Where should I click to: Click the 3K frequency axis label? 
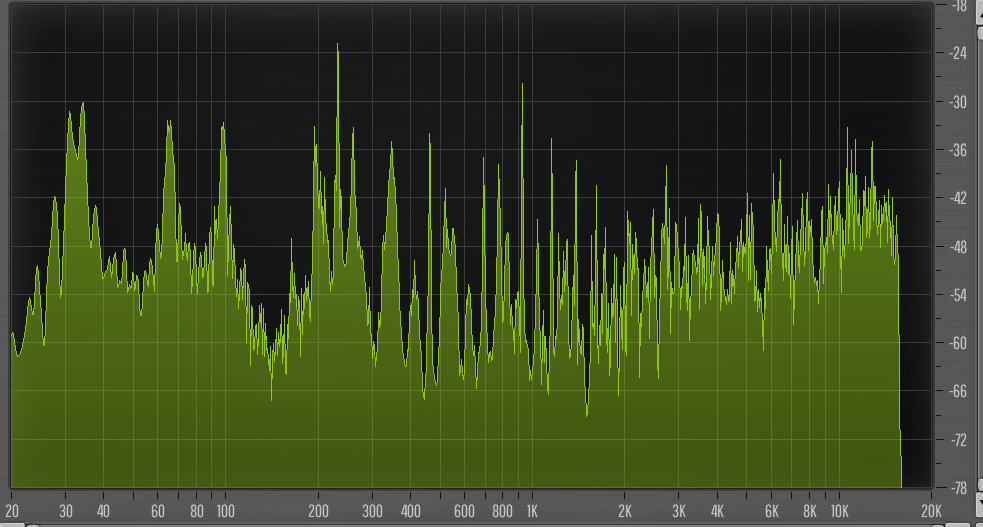pyautogui.click(x=679, y=511)
